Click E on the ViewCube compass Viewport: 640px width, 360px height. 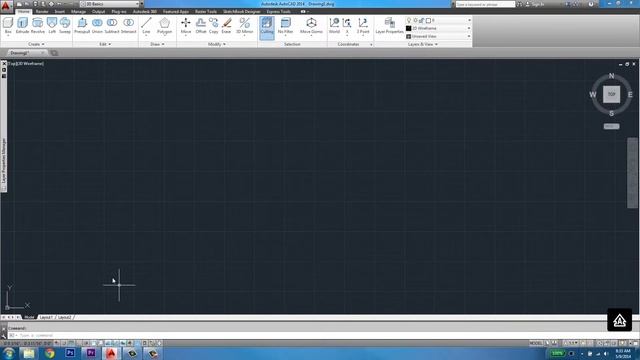(630, 95)
